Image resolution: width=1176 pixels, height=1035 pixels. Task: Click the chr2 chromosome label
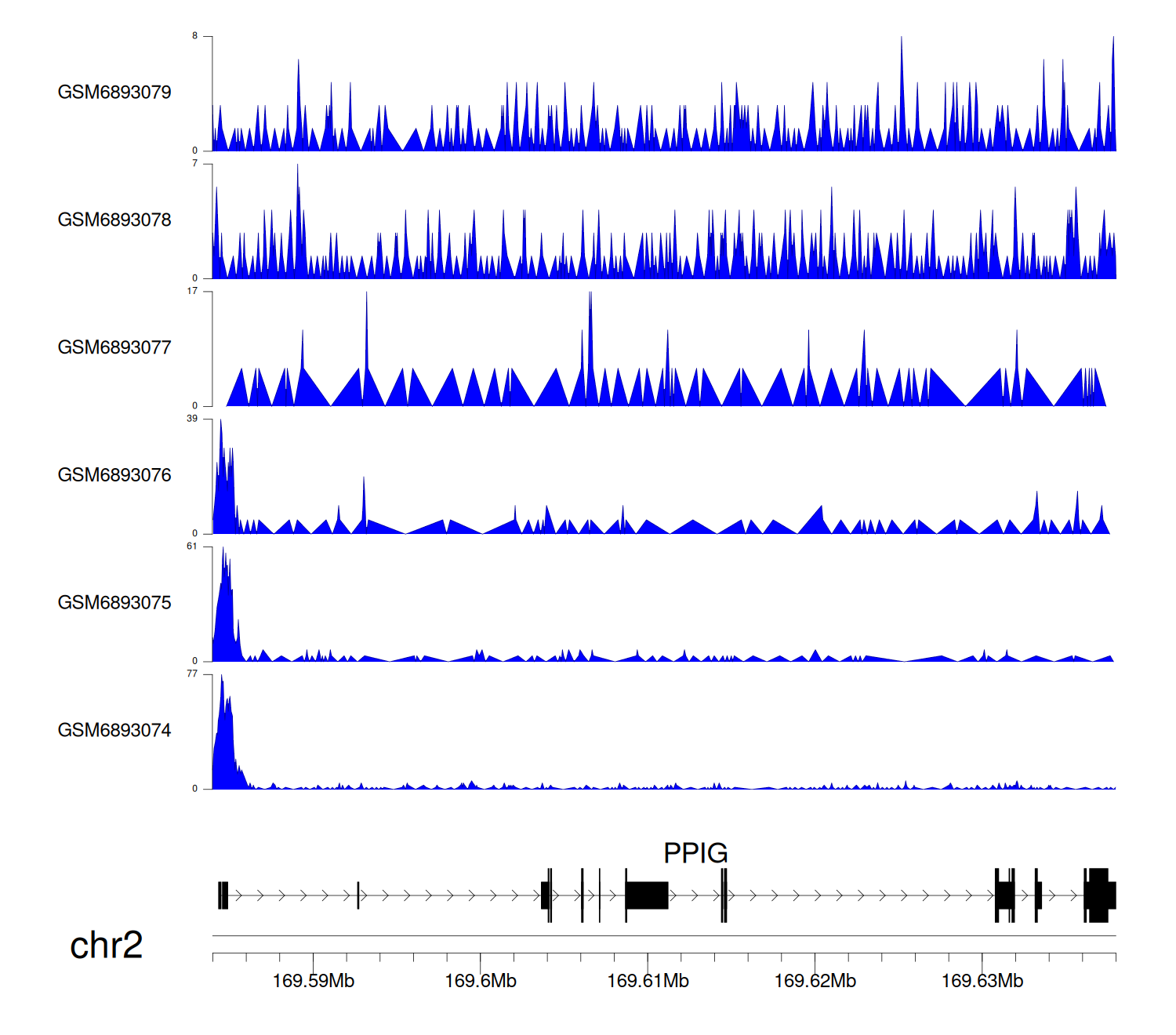point(107,945)
